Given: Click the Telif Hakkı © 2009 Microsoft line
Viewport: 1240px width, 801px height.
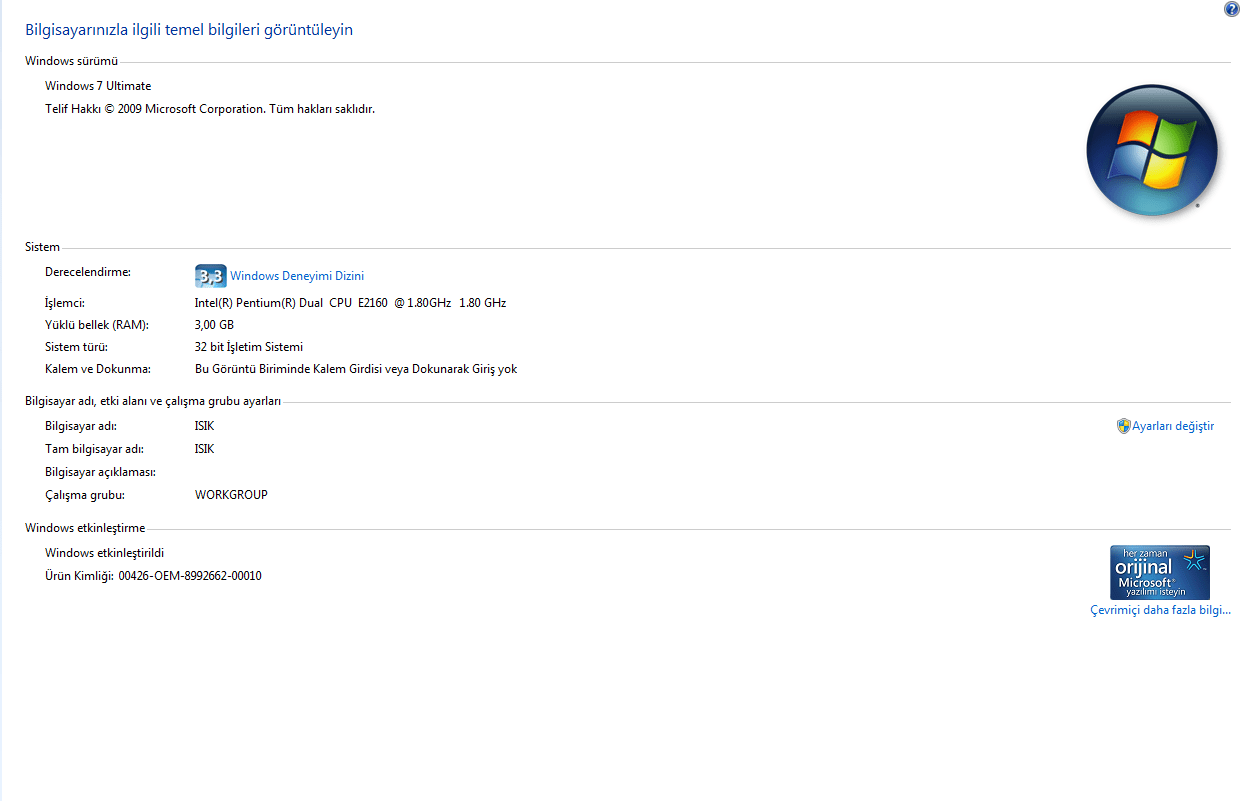Looking at the screenshot, I should [x=210, y=109].
